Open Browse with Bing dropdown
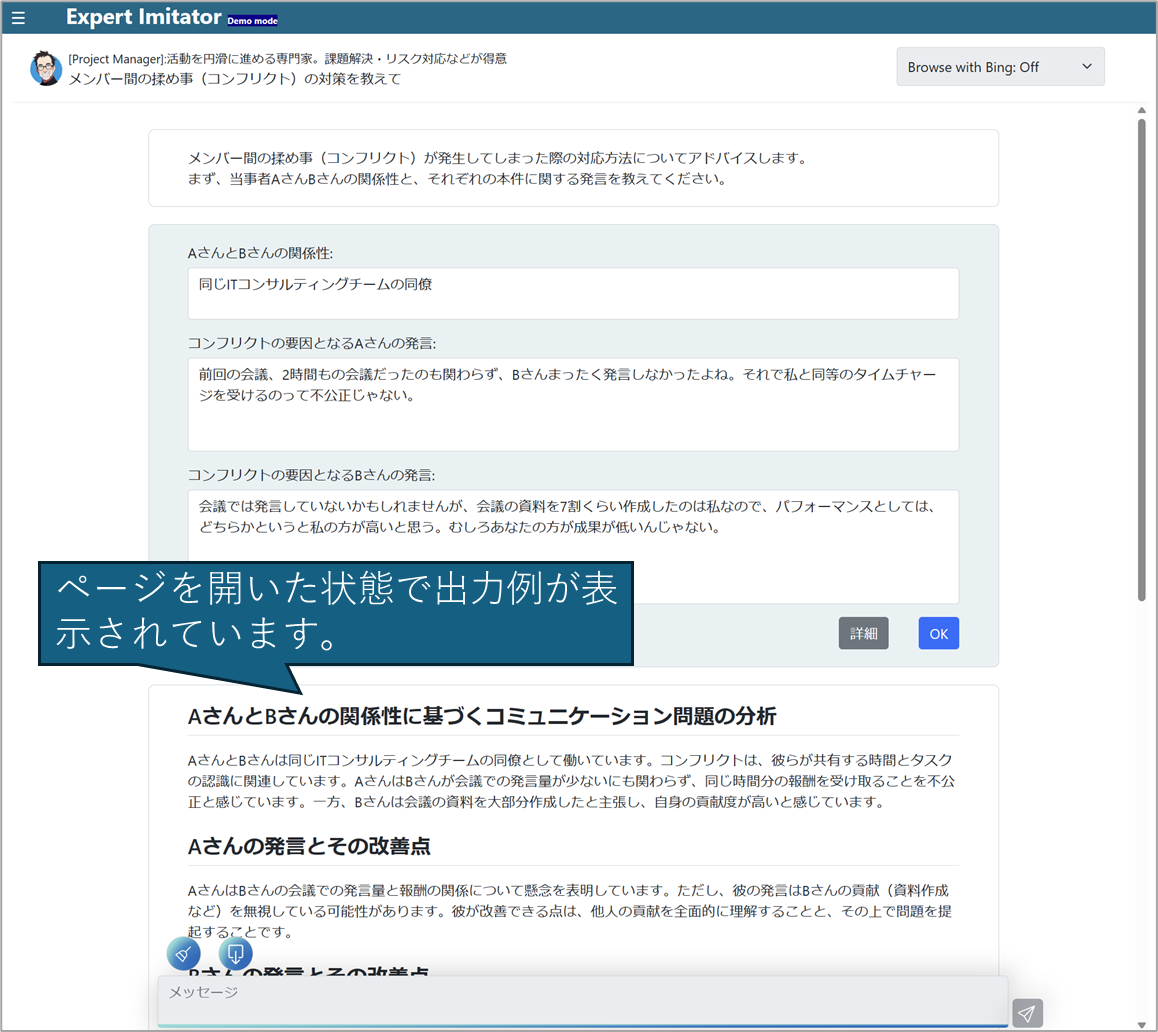 (1000, 67)
